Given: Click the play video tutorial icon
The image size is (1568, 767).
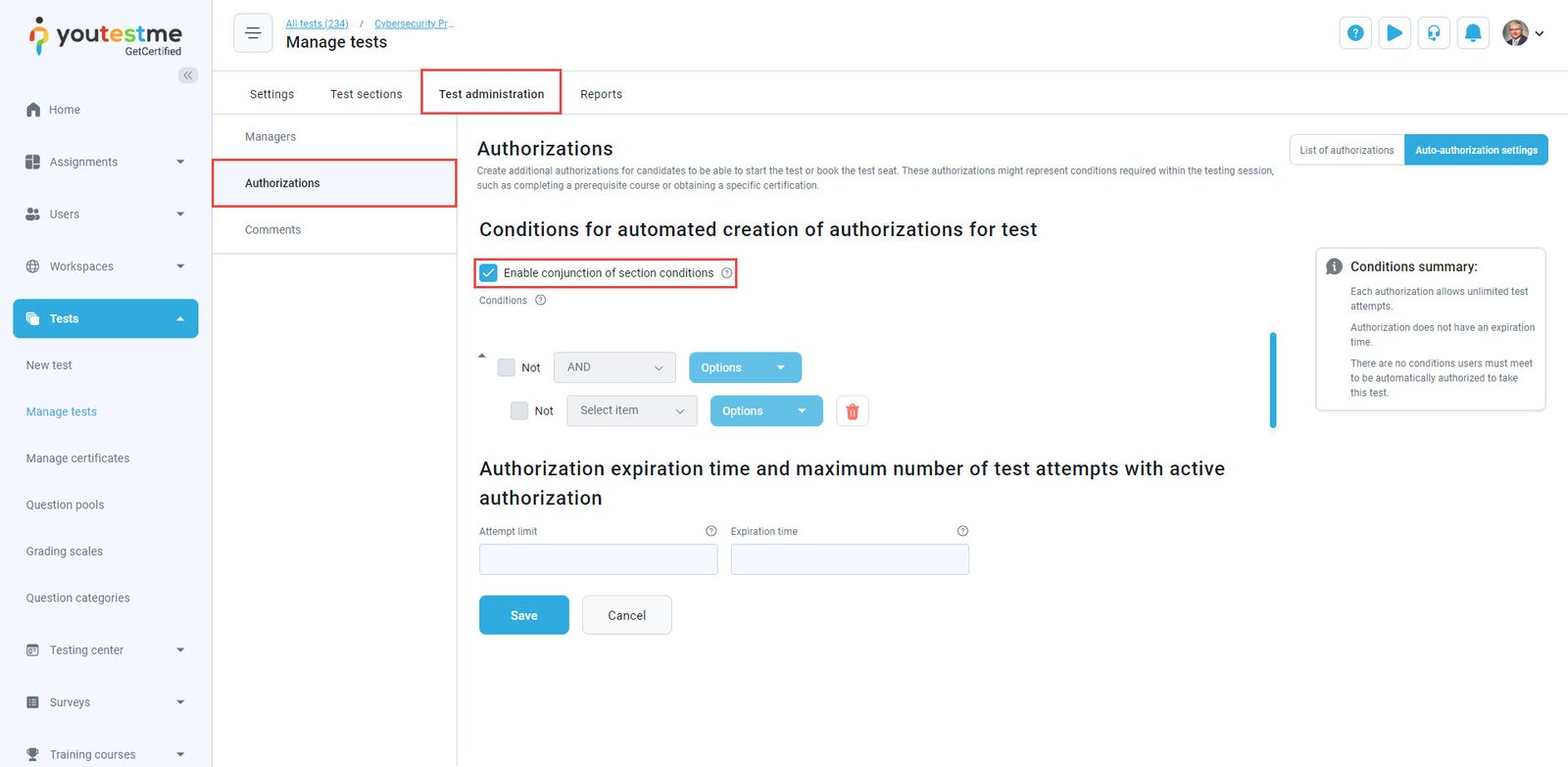Looking at the screenshot, I should point(1395,33).
